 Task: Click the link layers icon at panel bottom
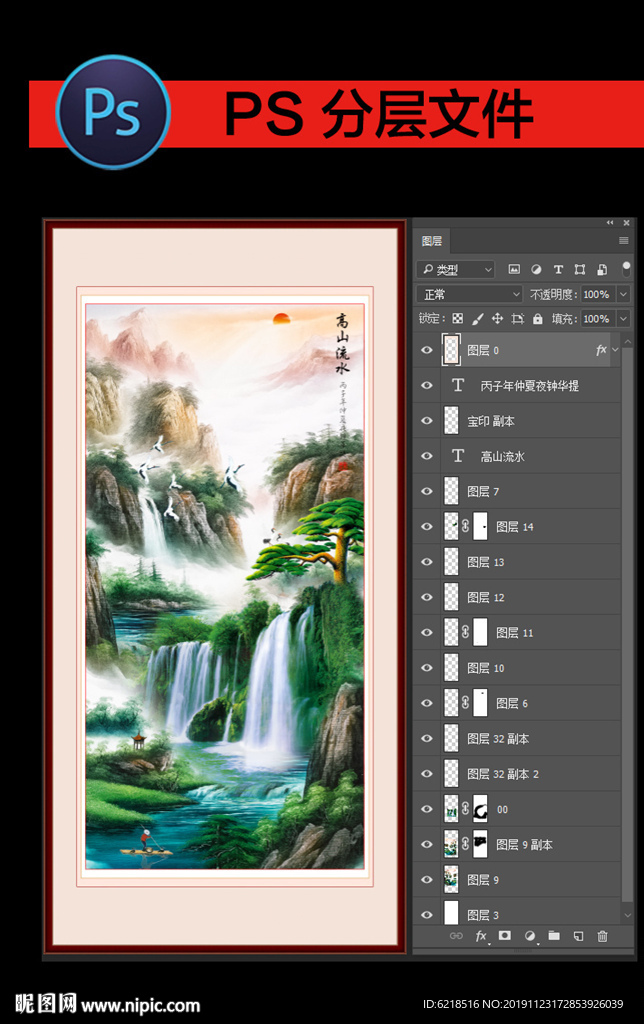pyautogui.click(x=456, y=936)
